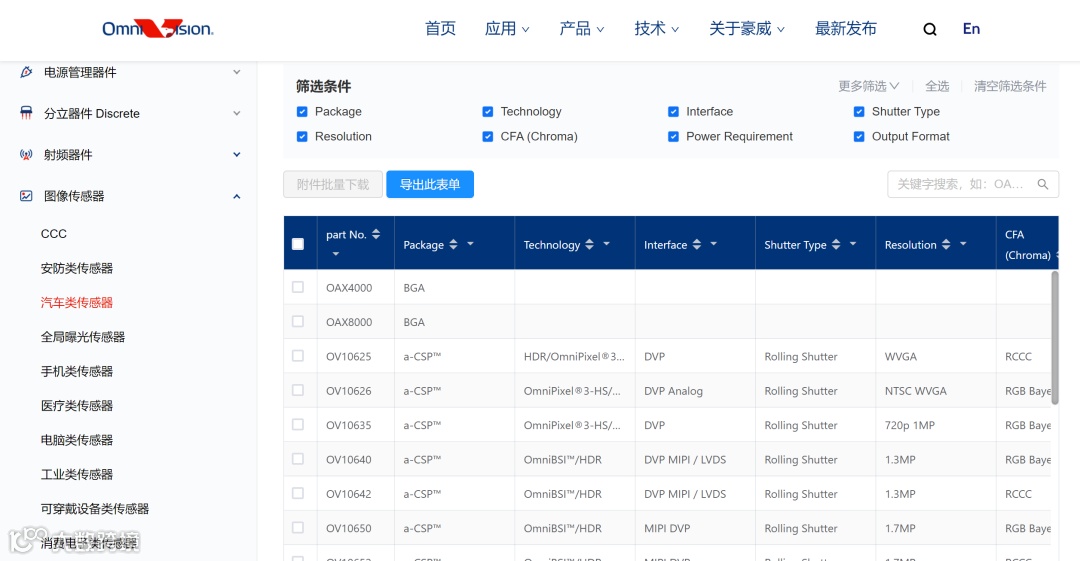Click the image sensor category icon
This screenshot has height=561, width=1080.
(x=26, y=196)
